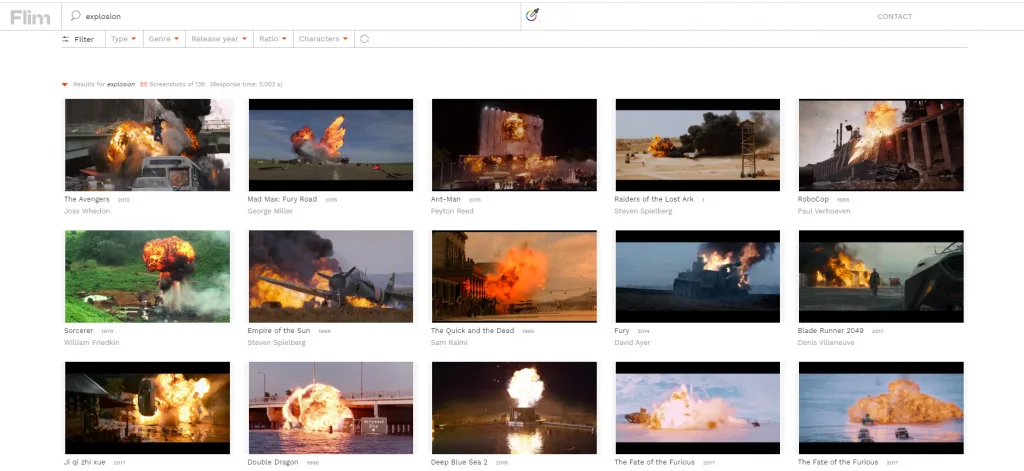
Task: Open The Quick and the Dead thumbnail
Action: (x=515, y=276)
